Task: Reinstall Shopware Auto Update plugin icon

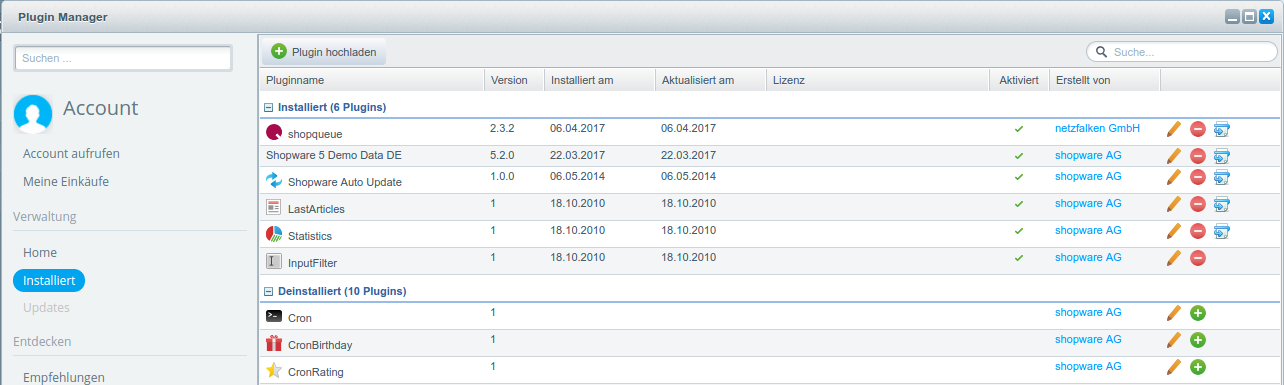Action: click(1222, 177)
